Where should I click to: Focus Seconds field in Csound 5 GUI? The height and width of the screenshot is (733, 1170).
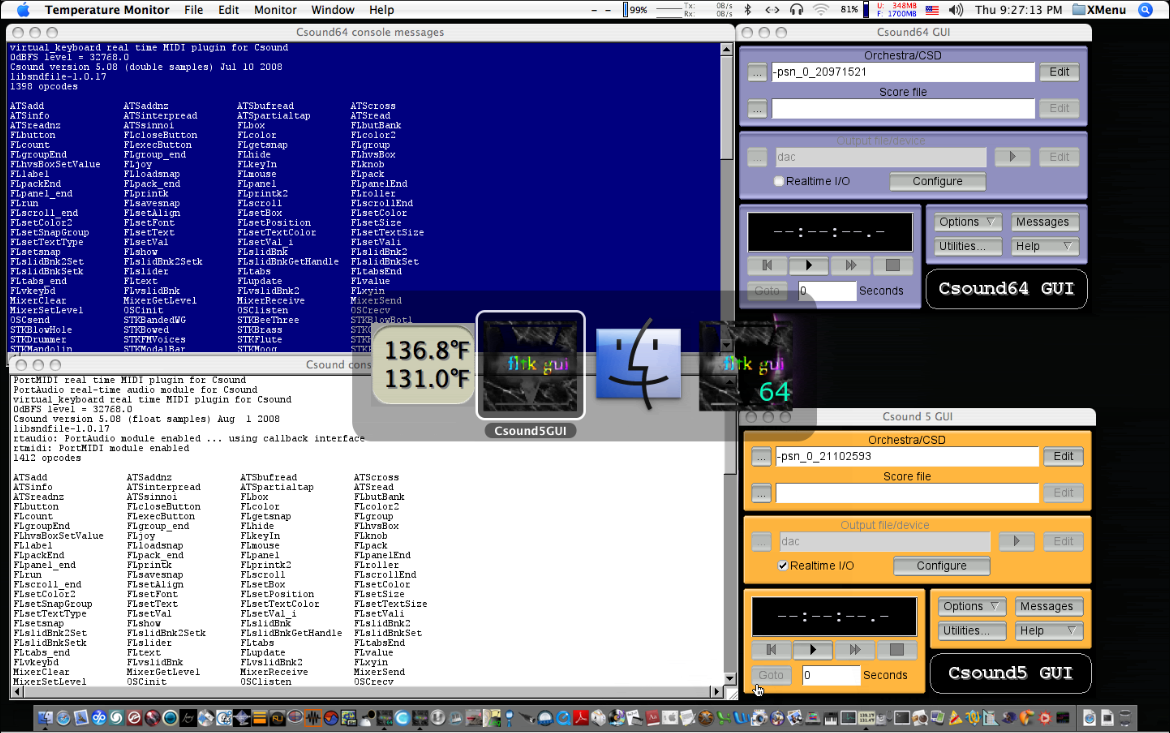(831, 676)
